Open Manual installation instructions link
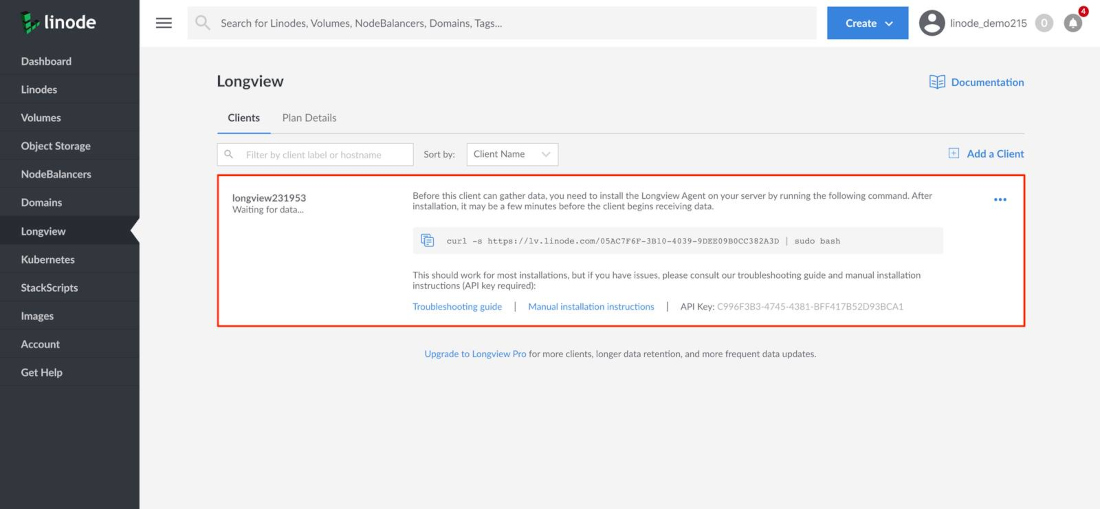The image size is (1100, 509). coord(591,306)
